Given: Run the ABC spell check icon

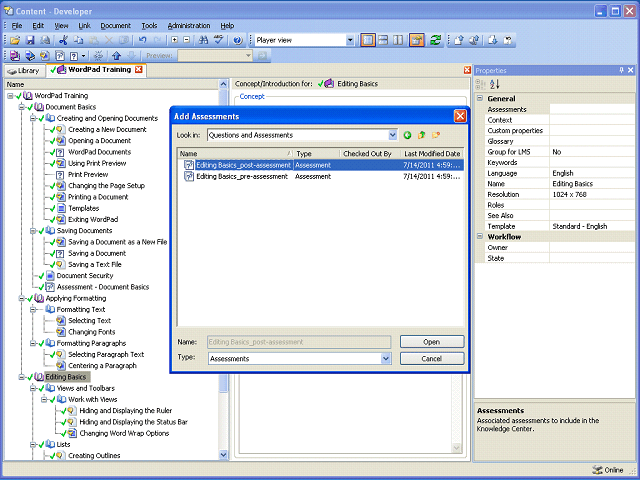Looking at the screenshot, I should click(219, 40).
